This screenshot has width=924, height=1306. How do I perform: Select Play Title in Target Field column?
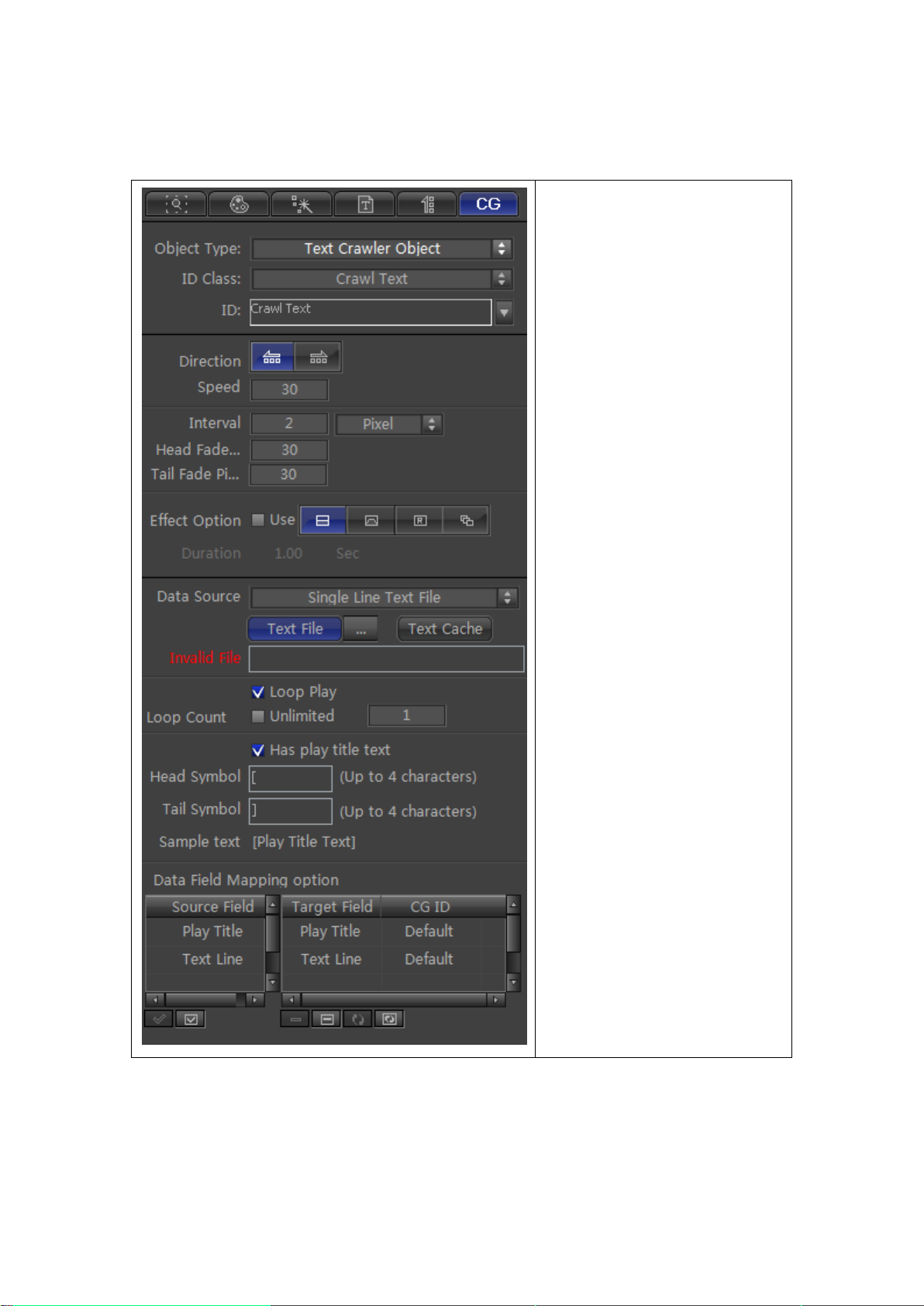click(x=330, y=932)
